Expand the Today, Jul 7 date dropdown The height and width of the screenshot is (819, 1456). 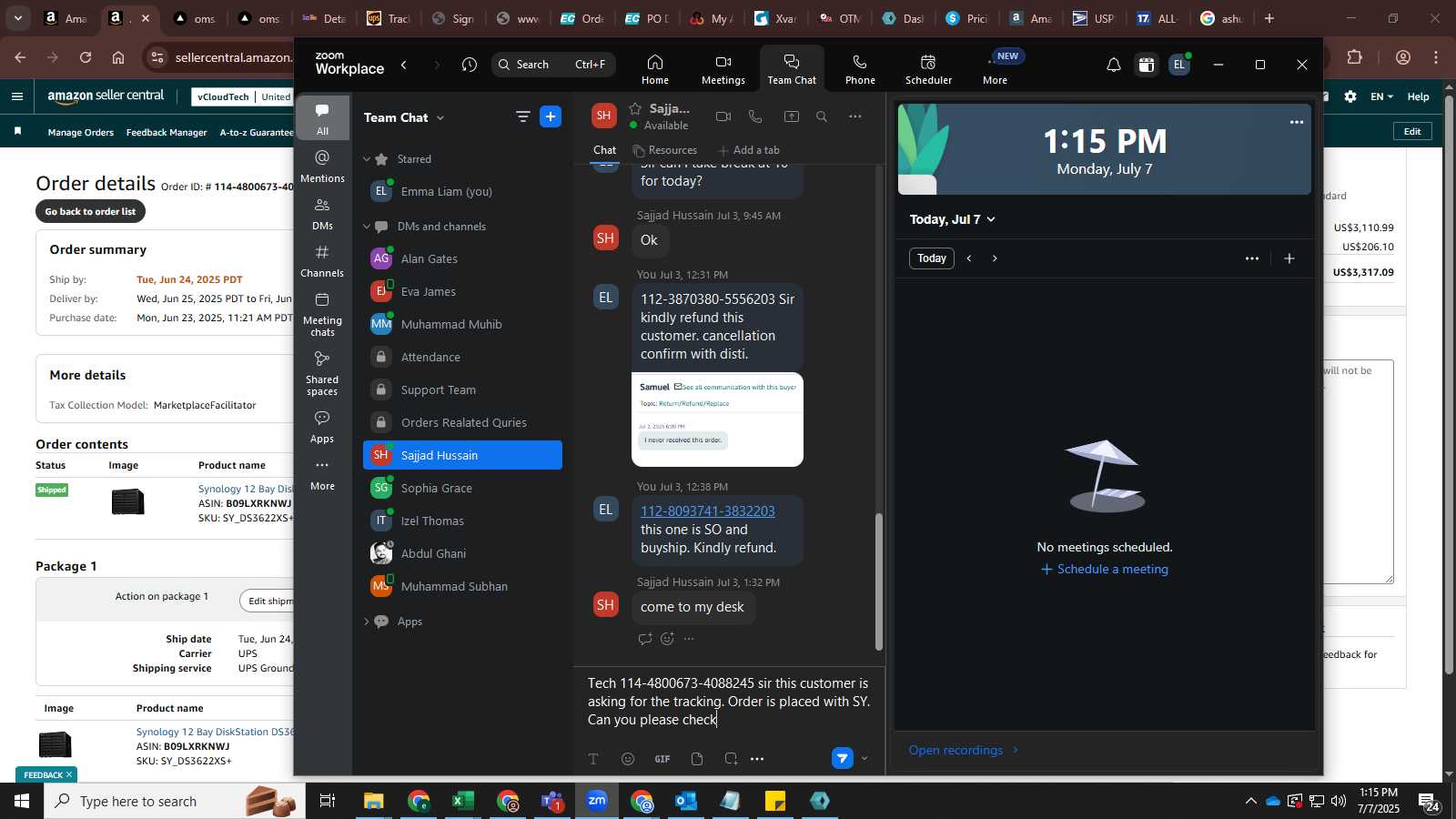pyautogui.click(x=953, y=219)
